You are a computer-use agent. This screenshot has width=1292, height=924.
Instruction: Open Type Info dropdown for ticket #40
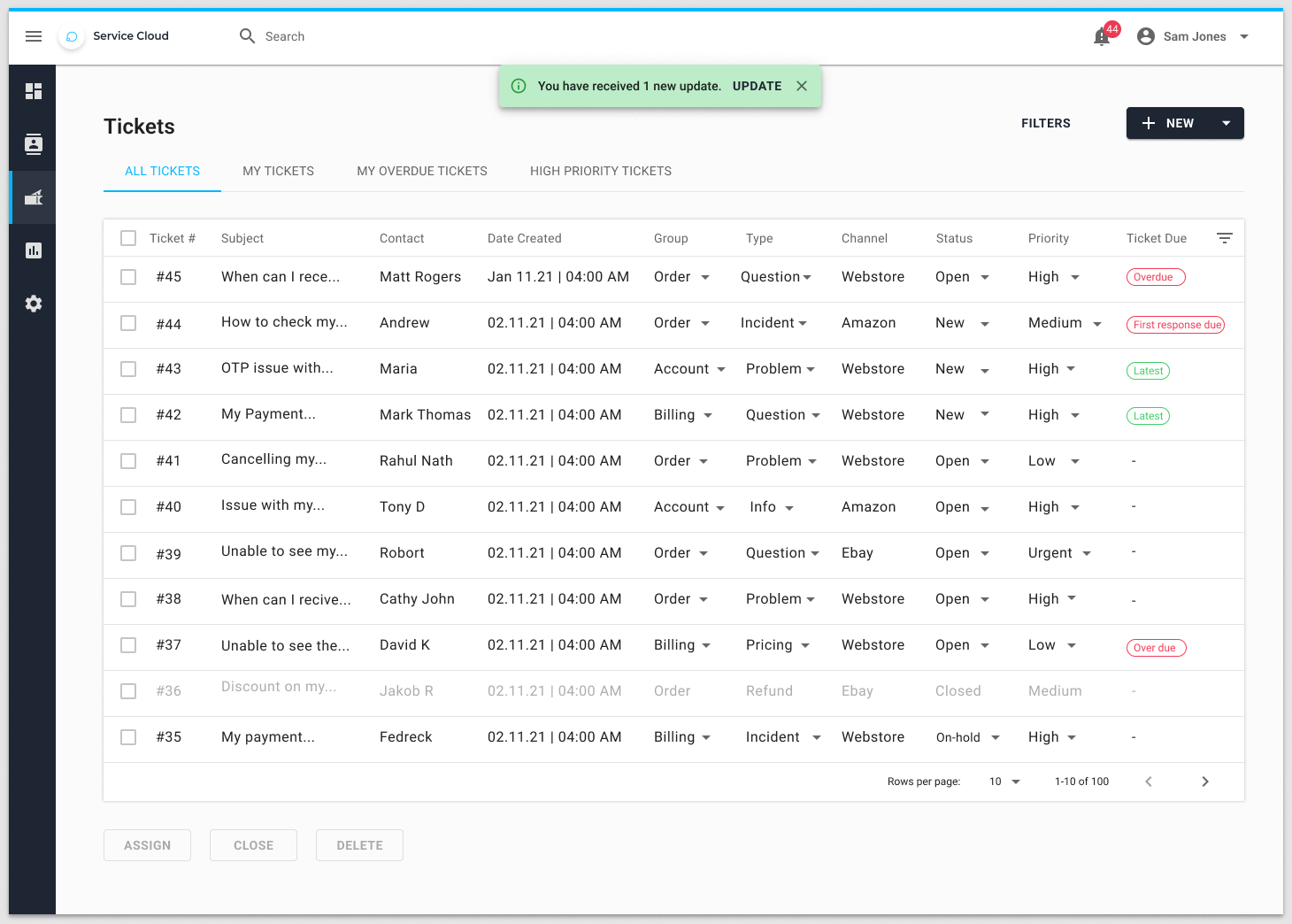point(789,508)
